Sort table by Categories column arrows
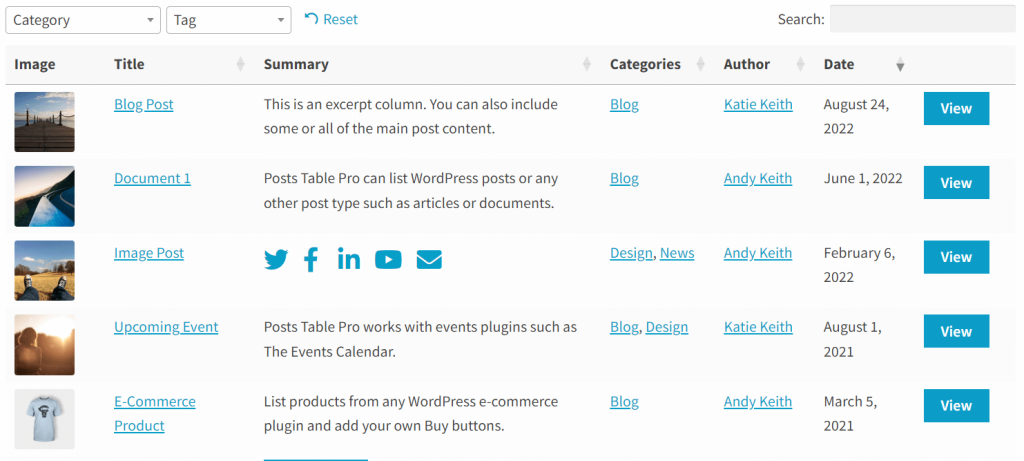 701,64
